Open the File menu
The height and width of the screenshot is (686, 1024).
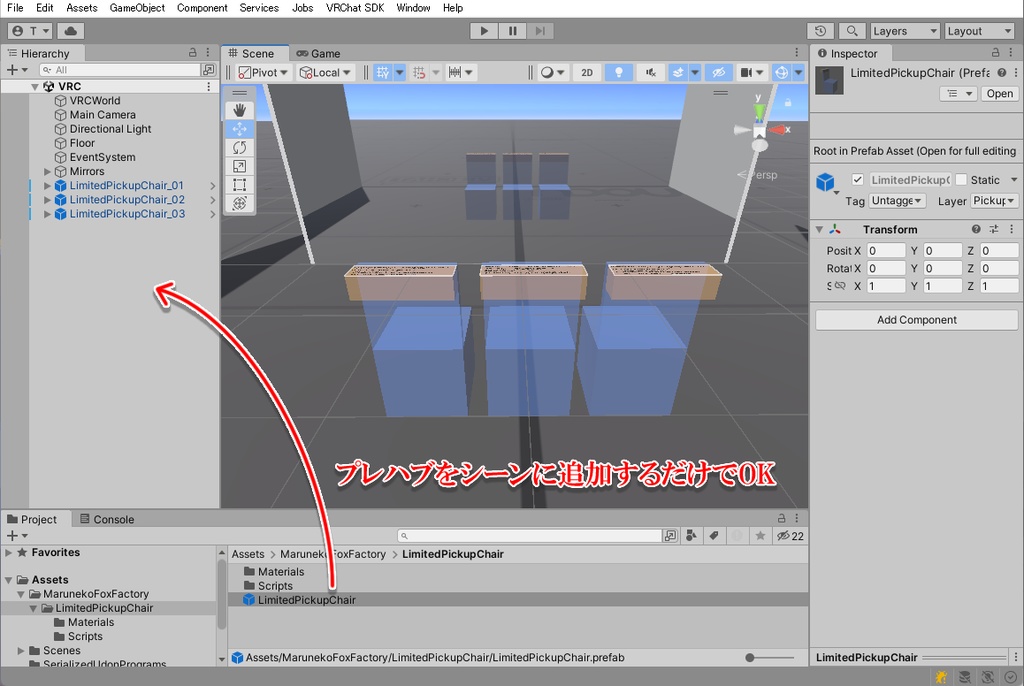[15, 8]
